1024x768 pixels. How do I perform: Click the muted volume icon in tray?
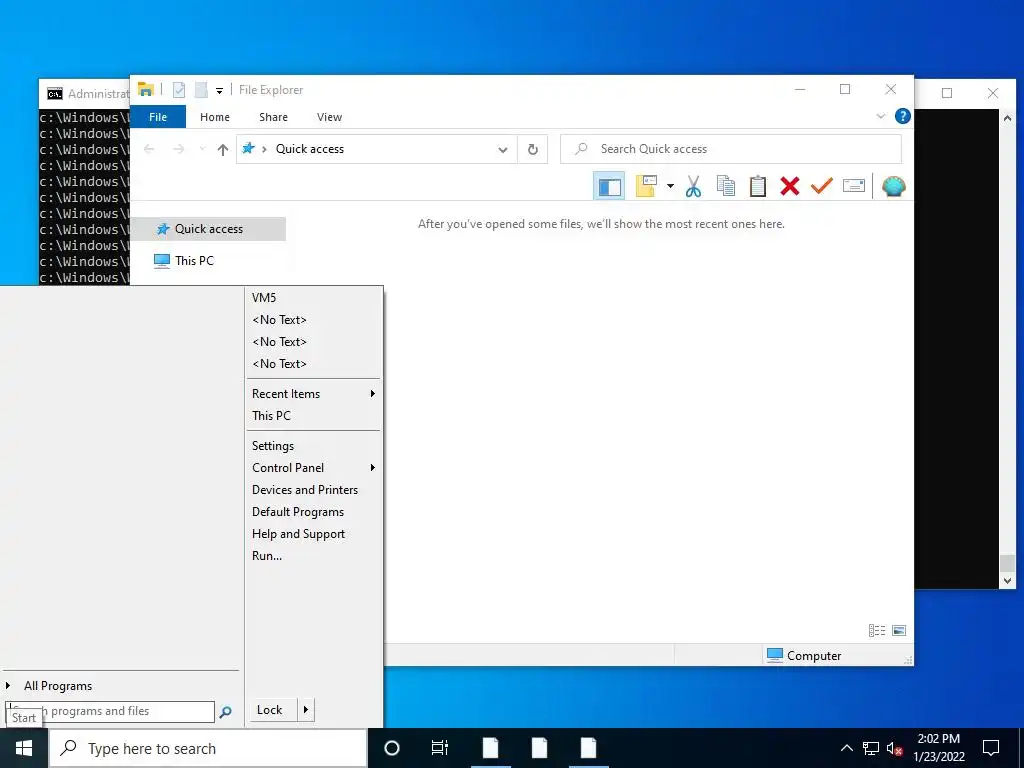895,748
